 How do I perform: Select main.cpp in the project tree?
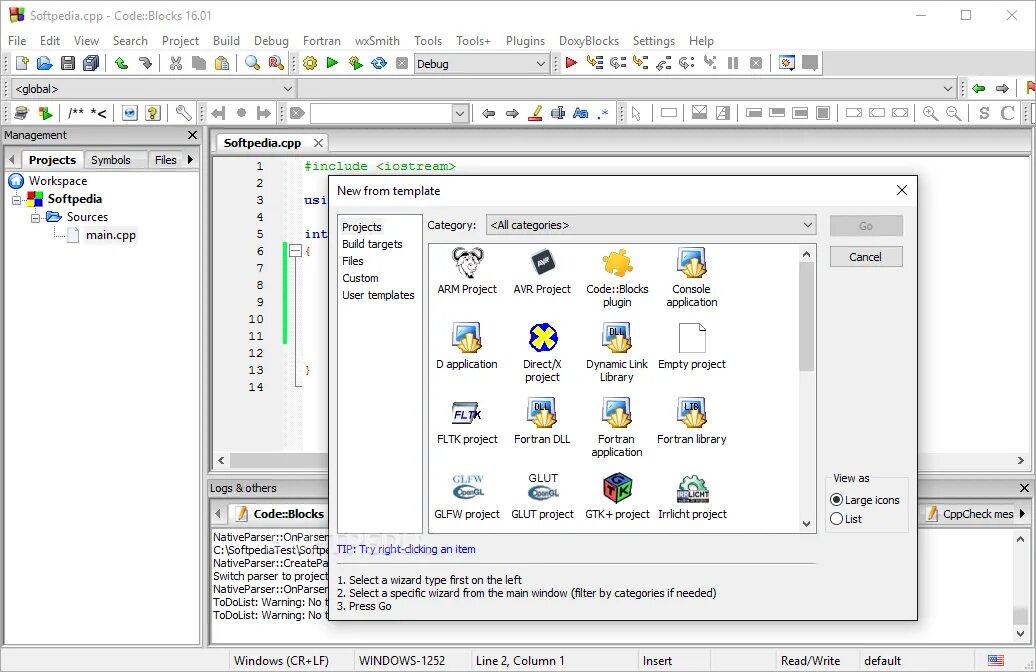(110, 235)
